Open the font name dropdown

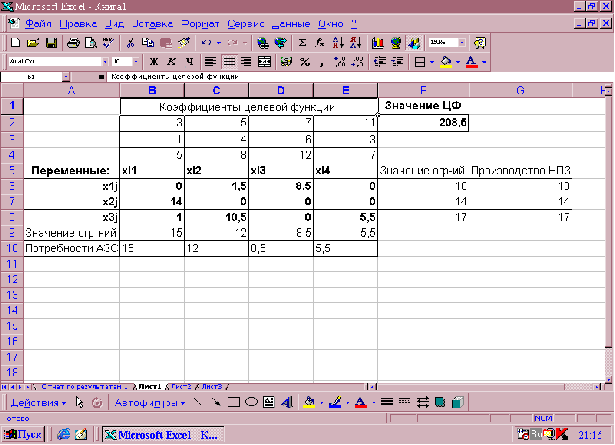tap(105, 62)
